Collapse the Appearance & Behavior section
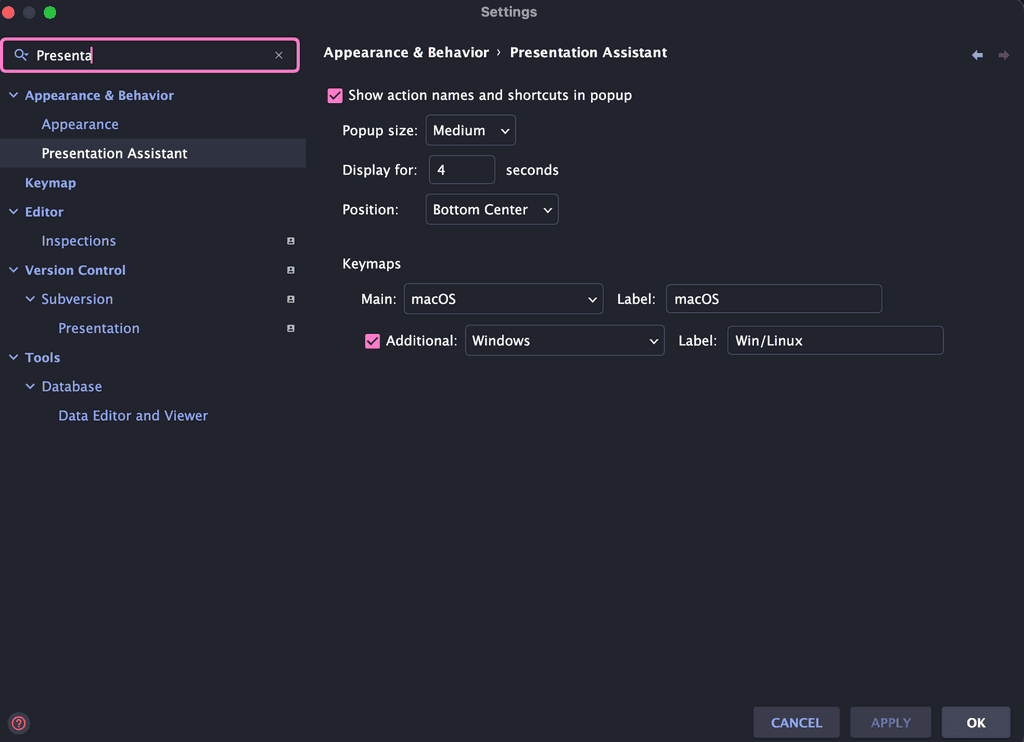The height and width of the screenshot is (742, 1024). [14, 96]
